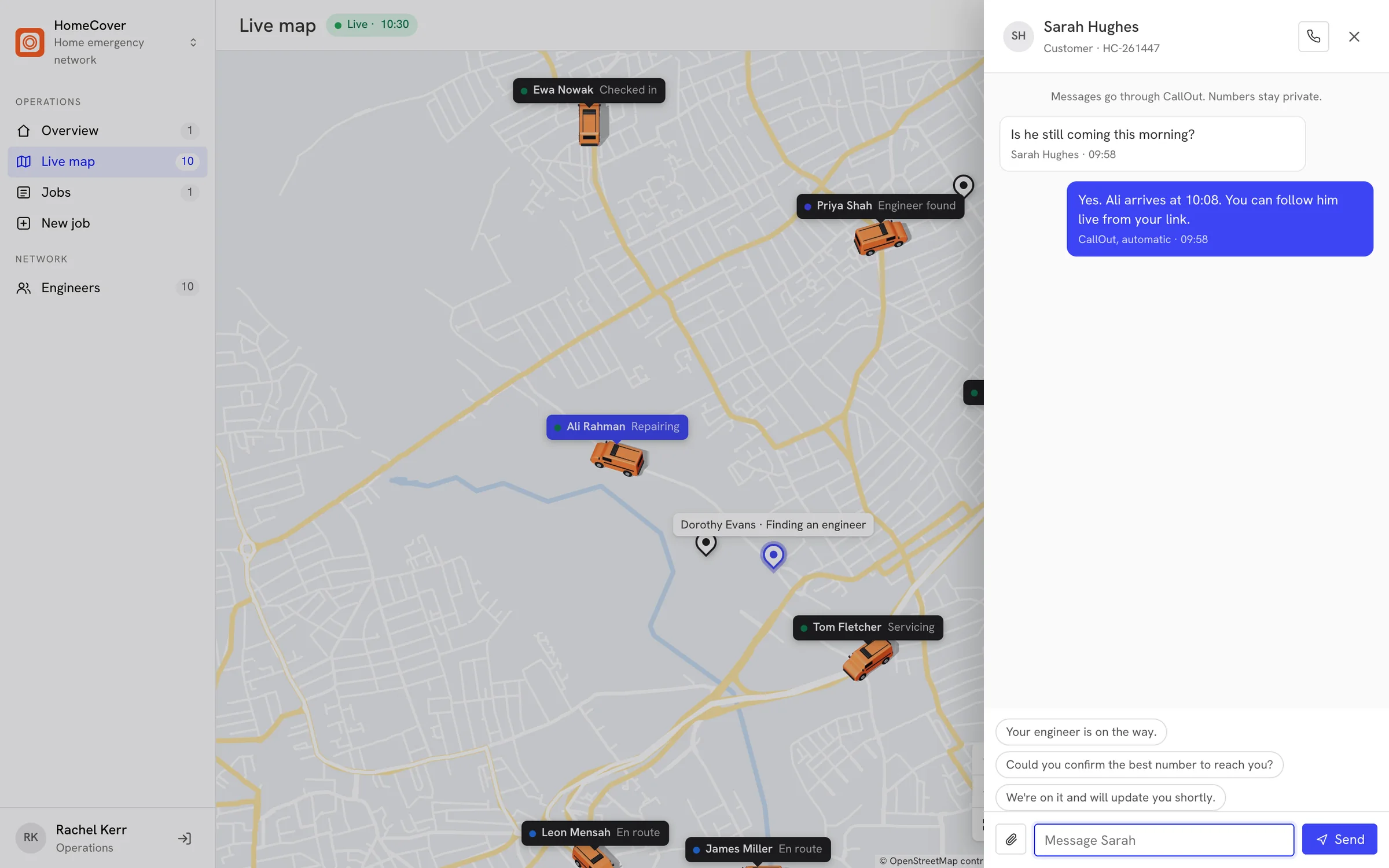Select Tom Fletcher's van on the map
Viewport: 1389px width, 868px height.
tap(868, 660)
